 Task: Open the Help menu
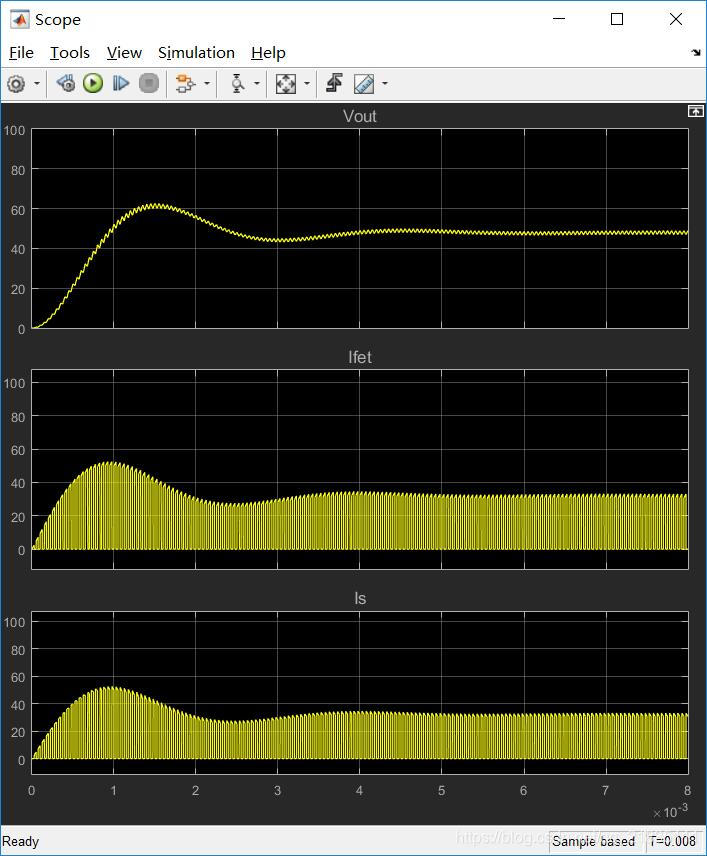tap(268, 53)
